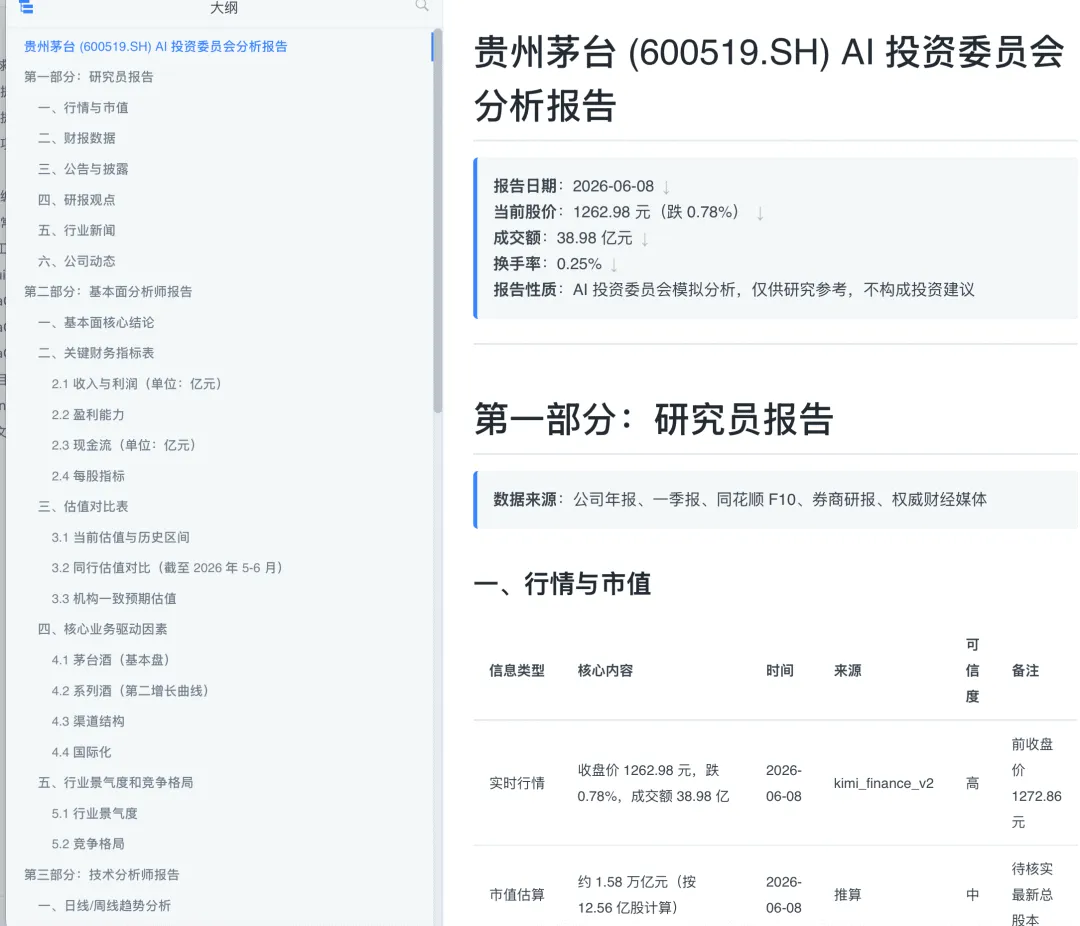The width and height of the screenshot is (1080, 926).
Task: Click the 市值估算 table cell
Action: tap(517, 895)
